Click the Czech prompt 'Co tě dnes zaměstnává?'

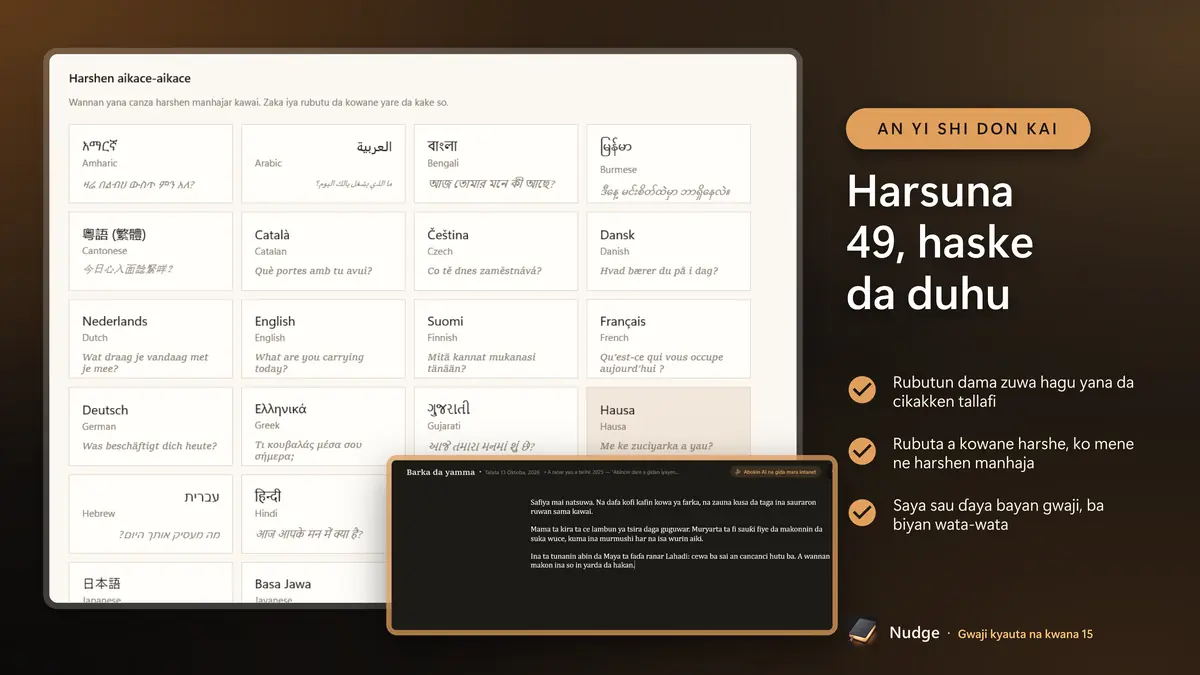click(484, 271)
